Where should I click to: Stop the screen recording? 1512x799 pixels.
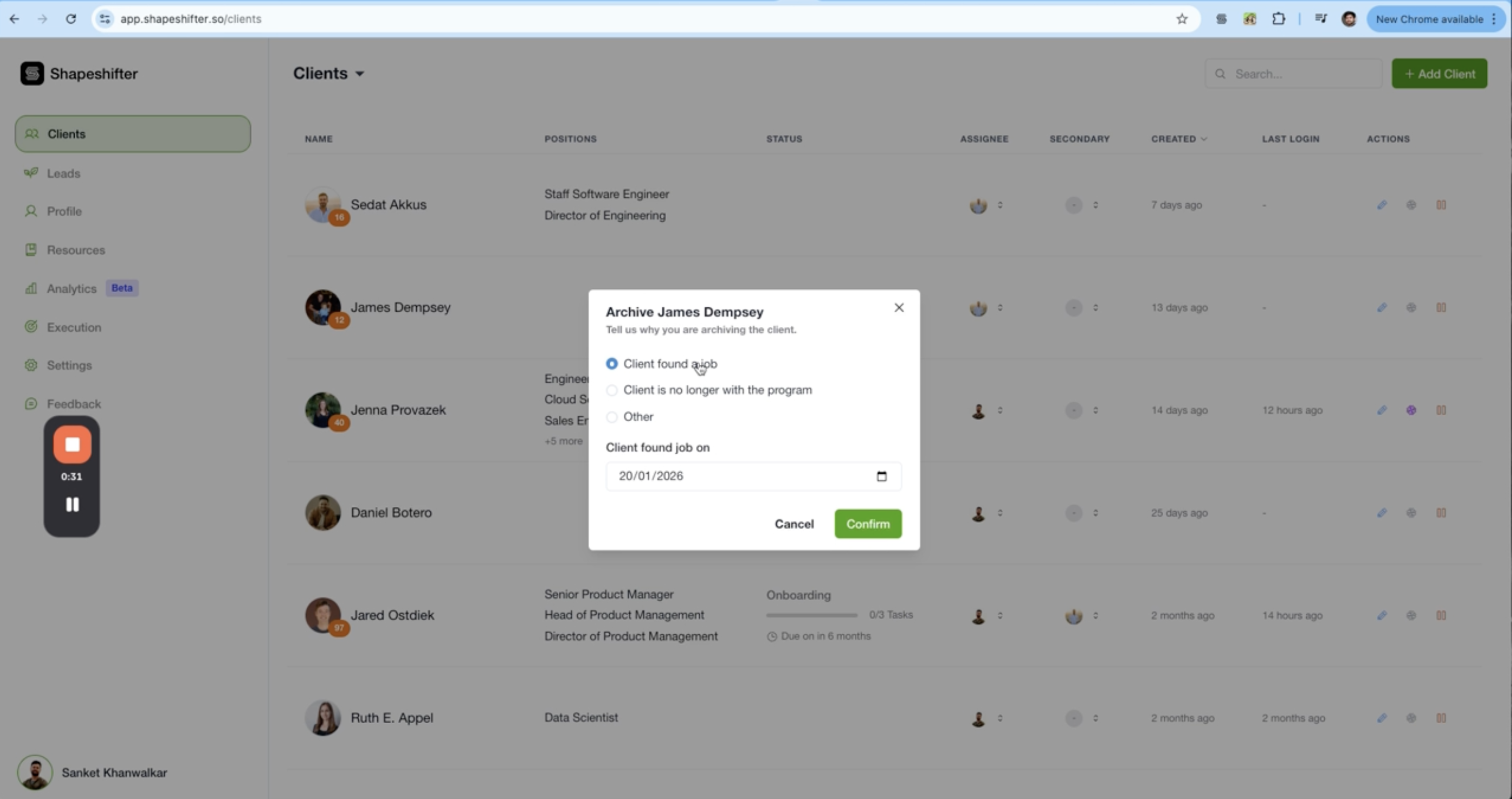click(x=72, y=444)
